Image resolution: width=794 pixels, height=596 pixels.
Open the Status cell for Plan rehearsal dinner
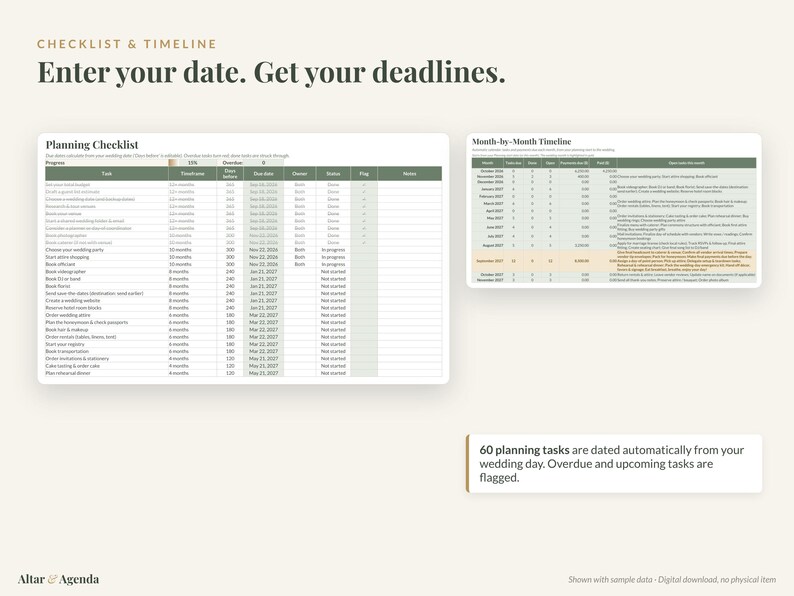[333, 373]
